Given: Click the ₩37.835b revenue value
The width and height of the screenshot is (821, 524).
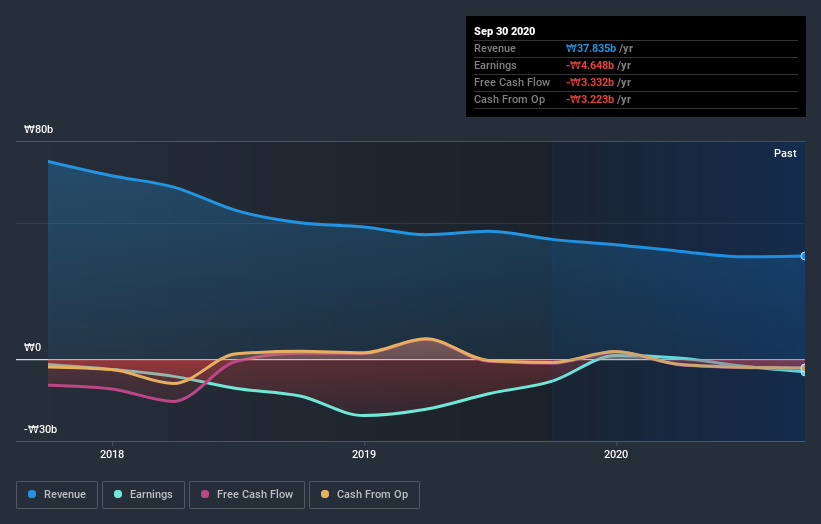Looking at the screenshot, I should [x=591, y=48].
